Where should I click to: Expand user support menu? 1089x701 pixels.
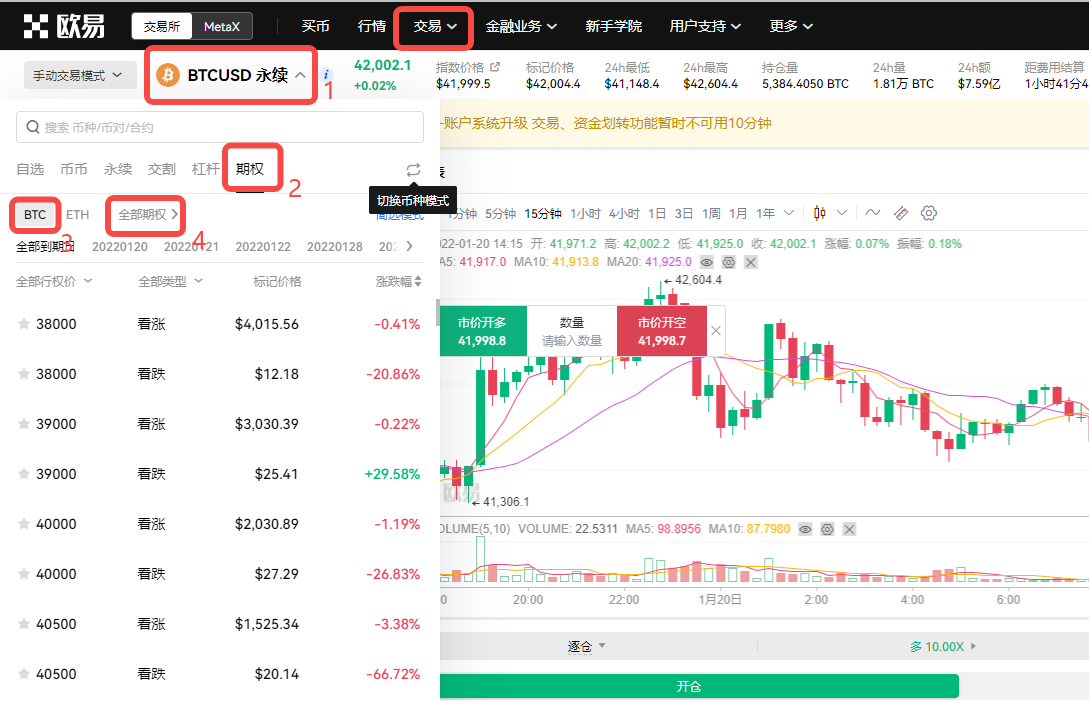[705, 26]
